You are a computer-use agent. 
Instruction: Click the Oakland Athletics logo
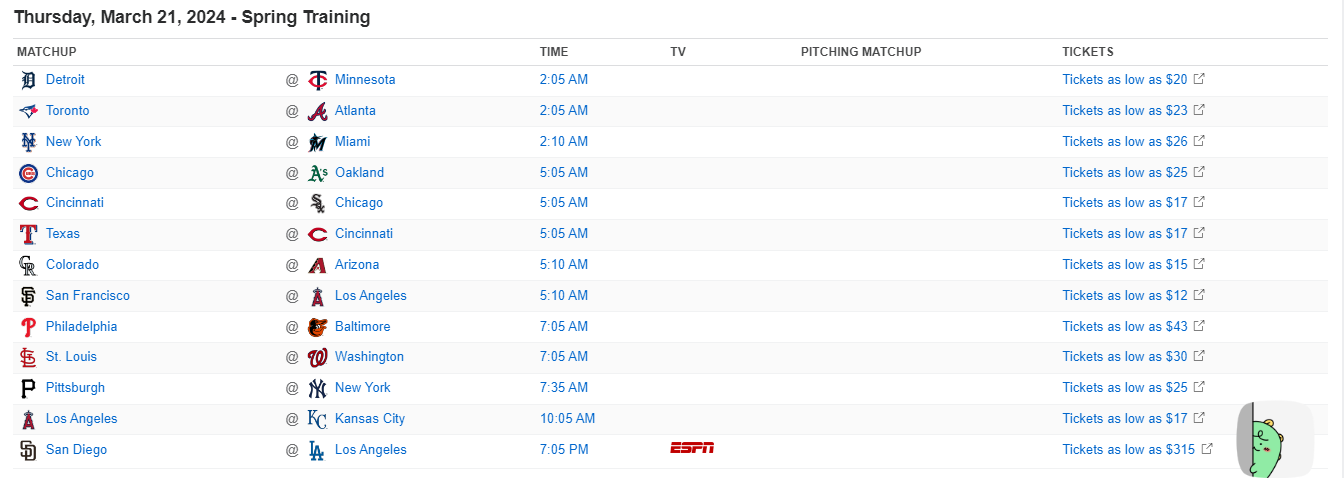pos(317,173)
